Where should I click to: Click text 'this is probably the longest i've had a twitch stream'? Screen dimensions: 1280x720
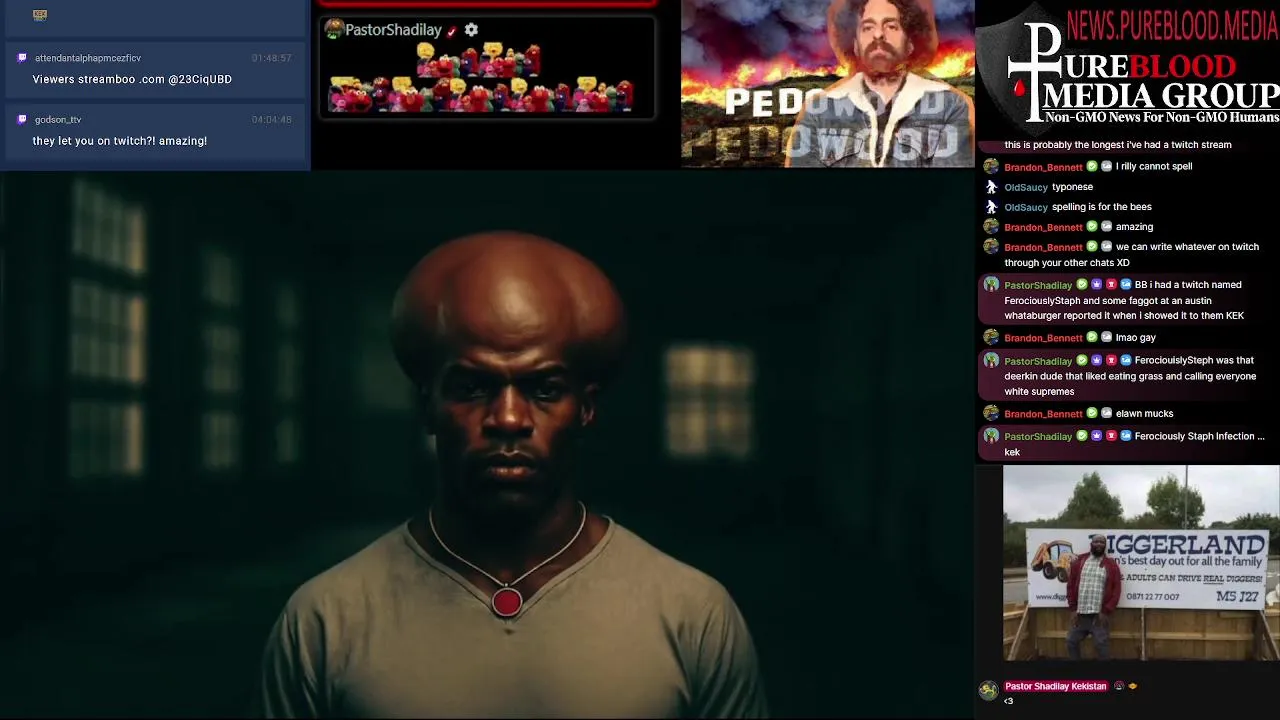[1118, 145]
